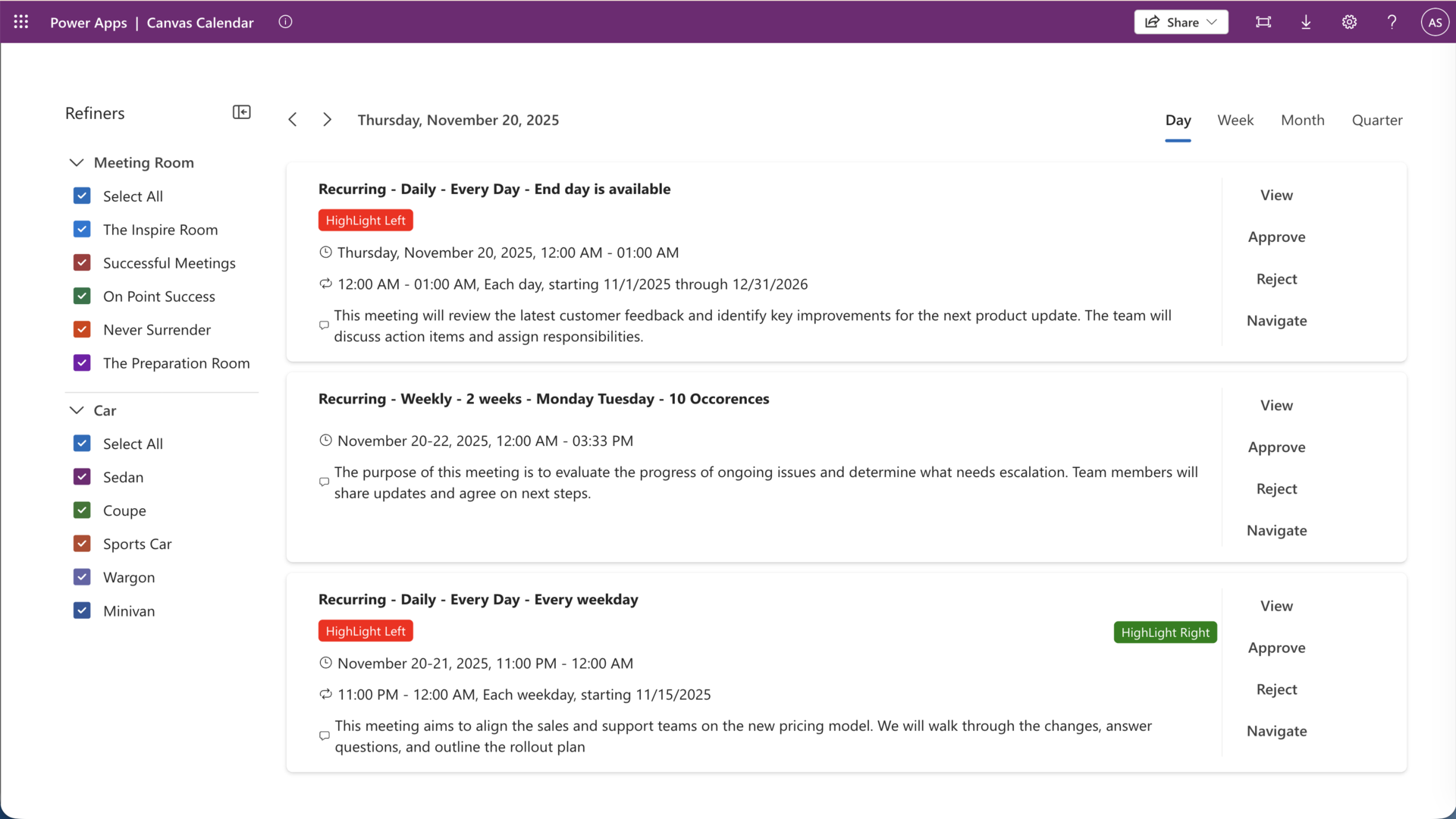Click the info icon beside Canvas Calendar
This screenshot has height=819, width=1456.
(x=285, y=22)
